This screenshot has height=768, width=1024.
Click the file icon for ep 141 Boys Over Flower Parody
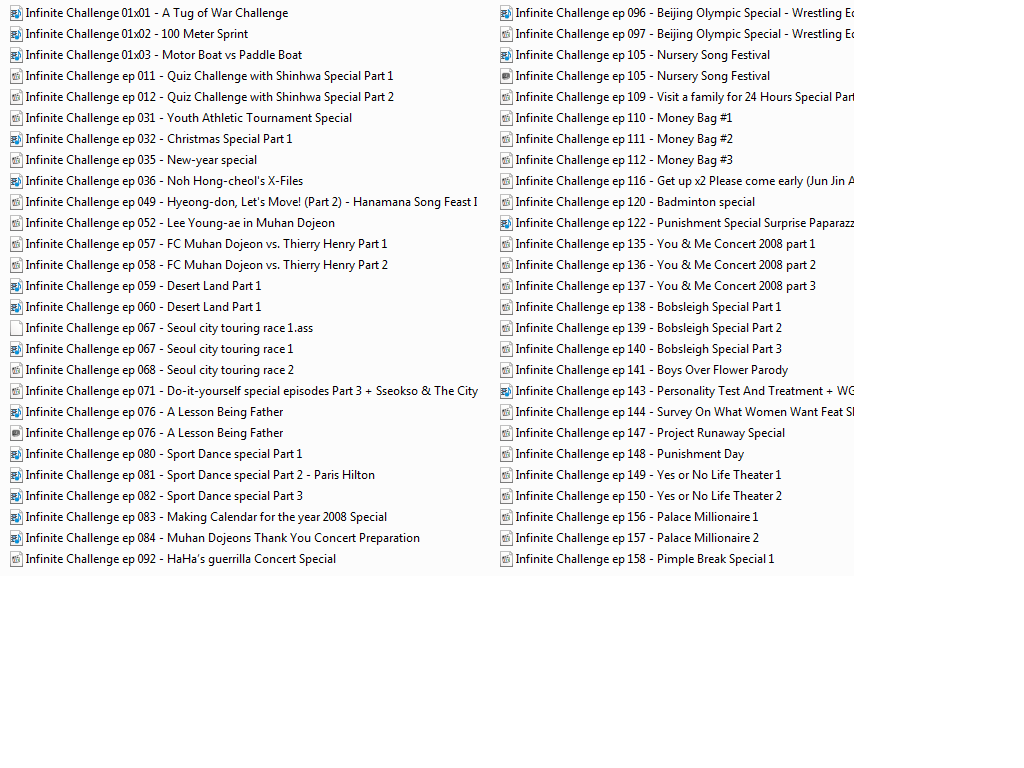[x=506, y=370]
